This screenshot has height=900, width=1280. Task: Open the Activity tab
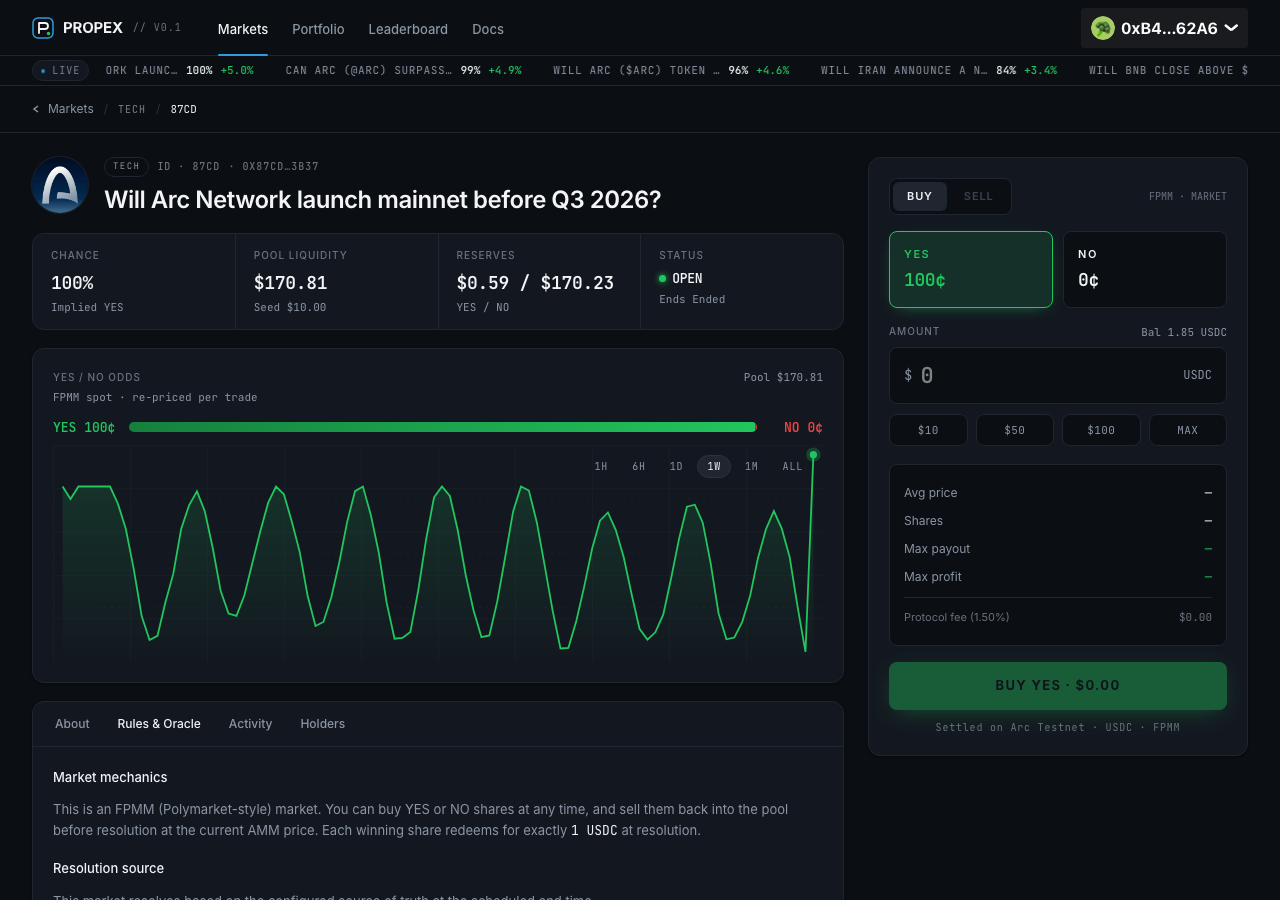coord(250,724)
